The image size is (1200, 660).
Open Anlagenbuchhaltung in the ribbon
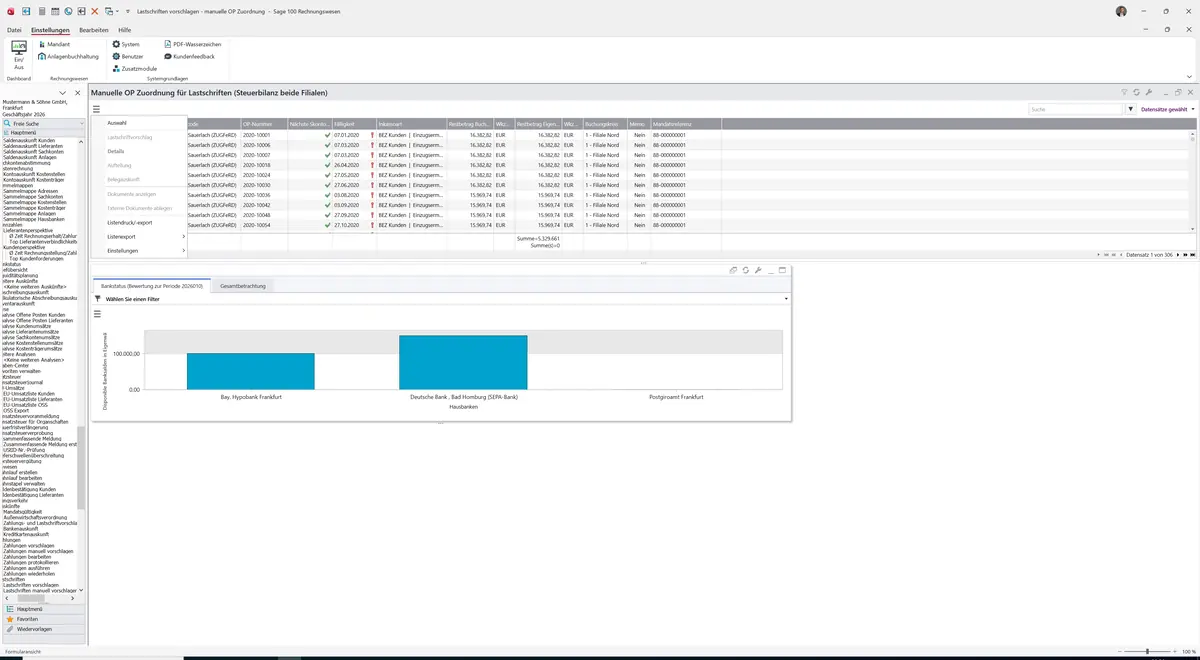coord(68,57)
